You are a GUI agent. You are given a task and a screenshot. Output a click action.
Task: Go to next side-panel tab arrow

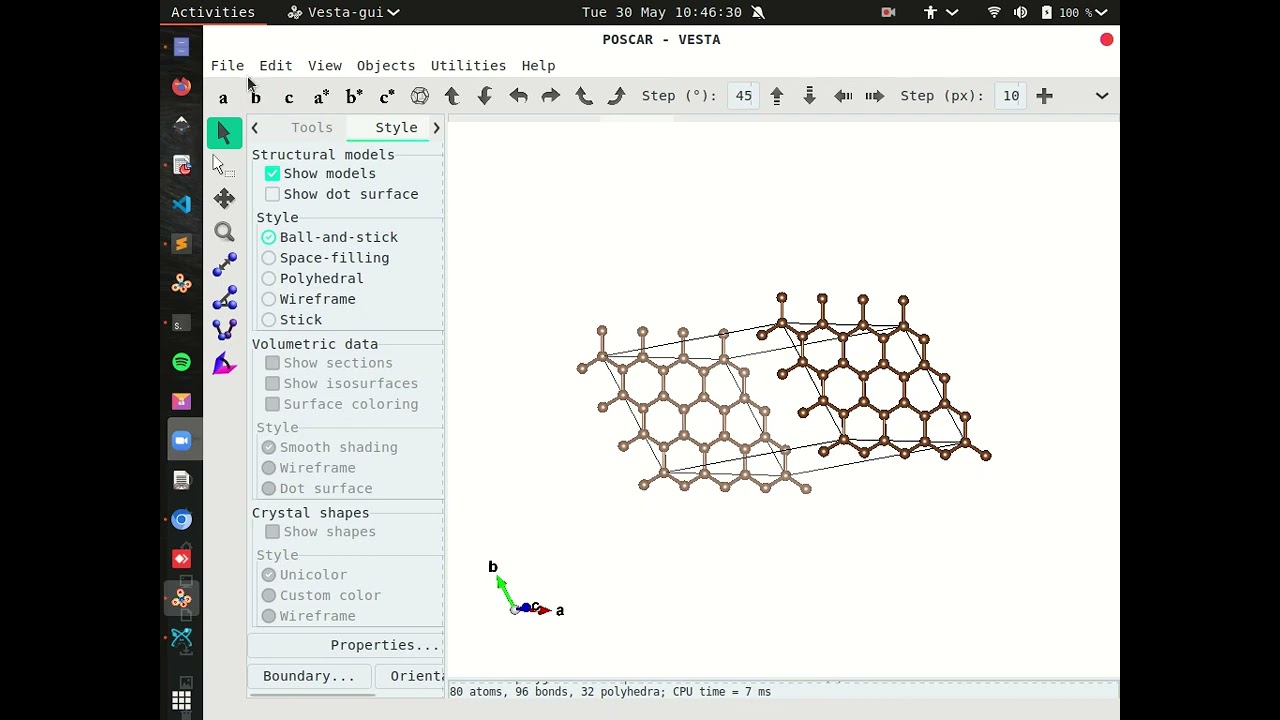(436, 128)
